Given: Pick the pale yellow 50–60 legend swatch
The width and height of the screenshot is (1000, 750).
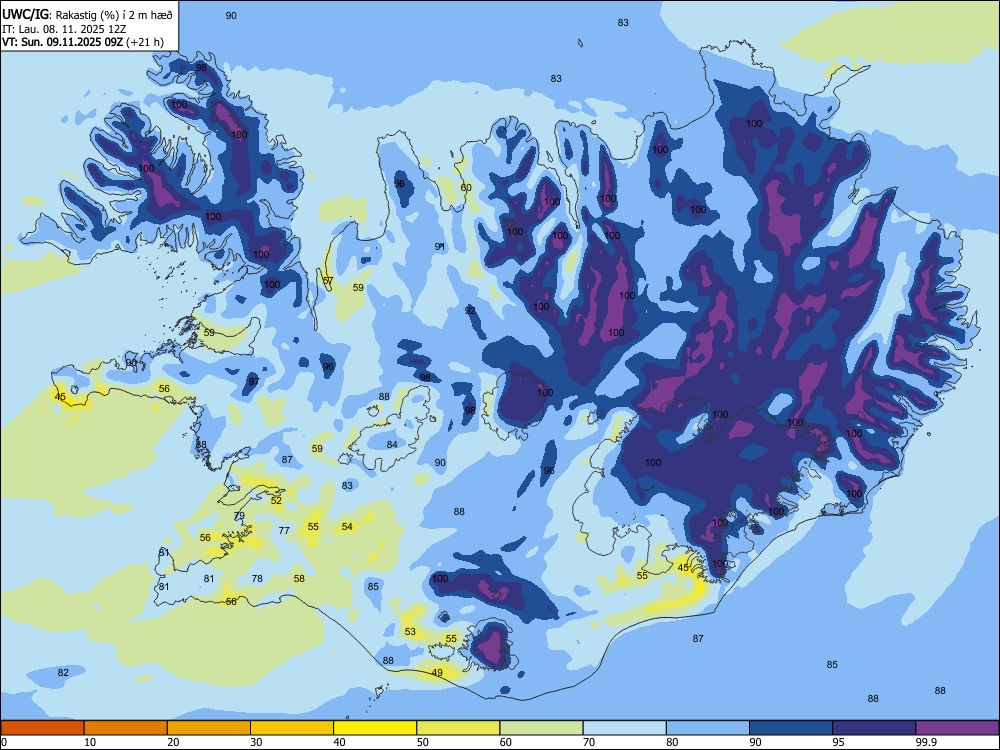Looking at the screenshot, I should 458,728.
